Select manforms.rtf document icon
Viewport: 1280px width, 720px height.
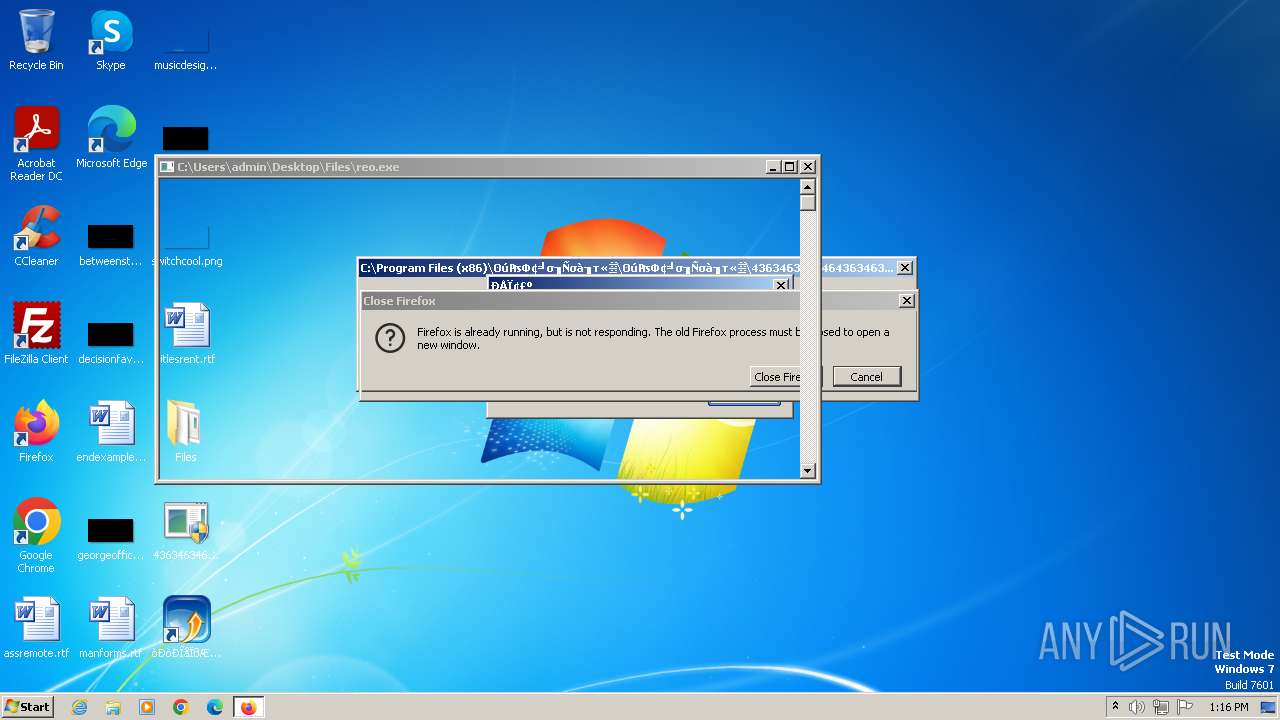pyautogui.click(x=111, y=627)
